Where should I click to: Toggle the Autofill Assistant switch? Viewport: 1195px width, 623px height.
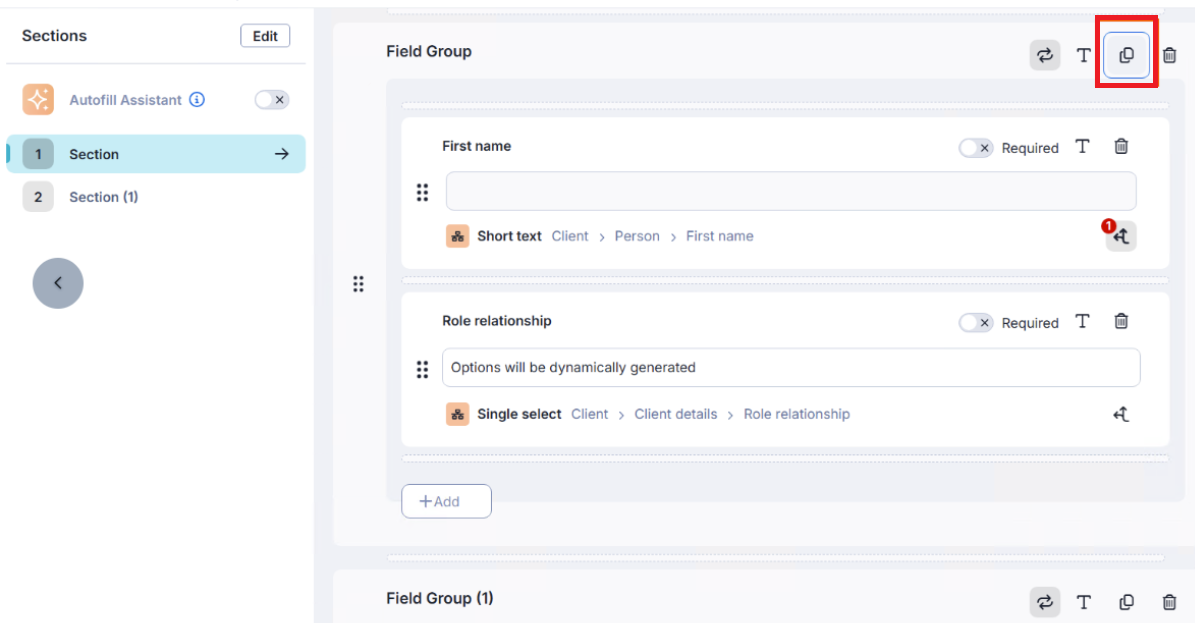[x=271, y=100]
